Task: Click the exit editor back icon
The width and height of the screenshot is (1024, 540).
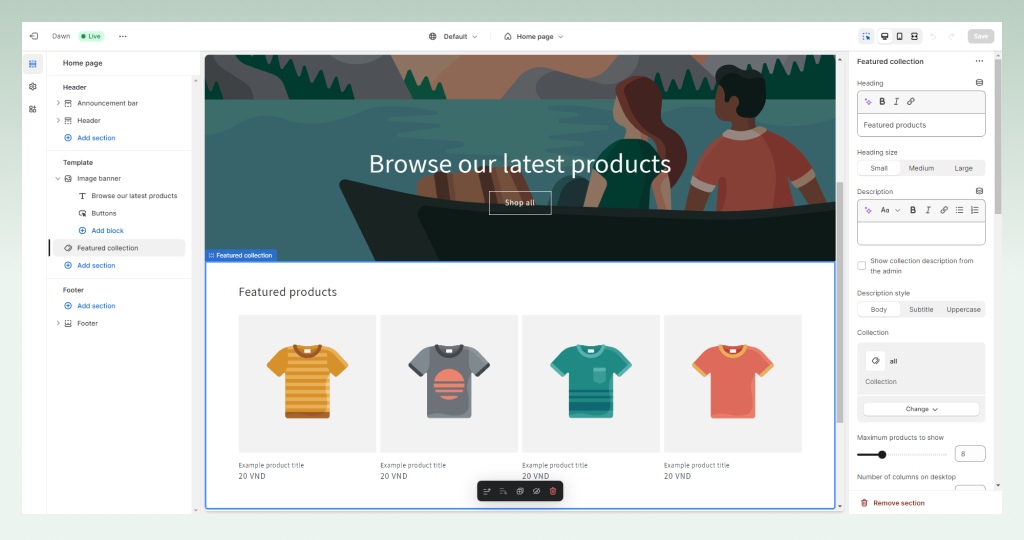Action: pos(34,37)
